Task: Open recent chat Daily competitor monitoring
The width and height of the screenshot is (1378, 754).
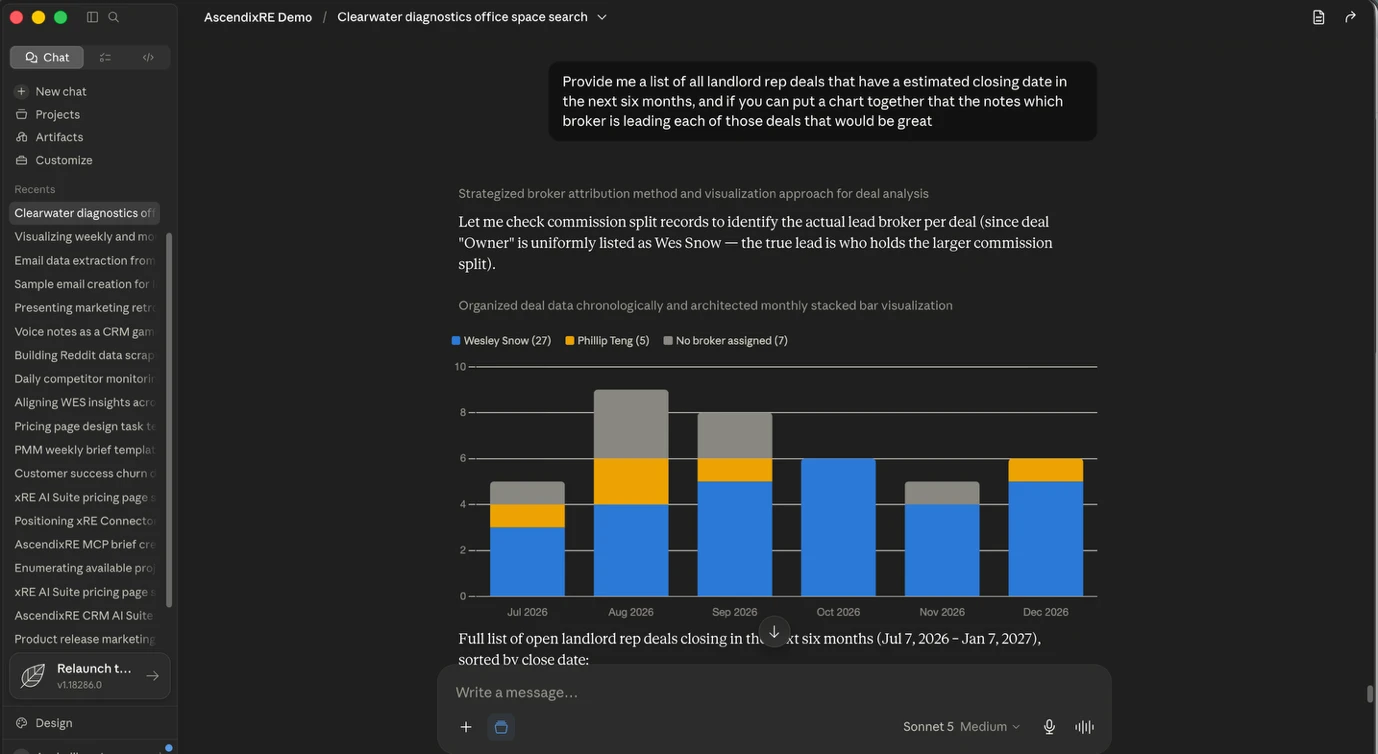Action: pyautogui.click(x=84, y=379)
